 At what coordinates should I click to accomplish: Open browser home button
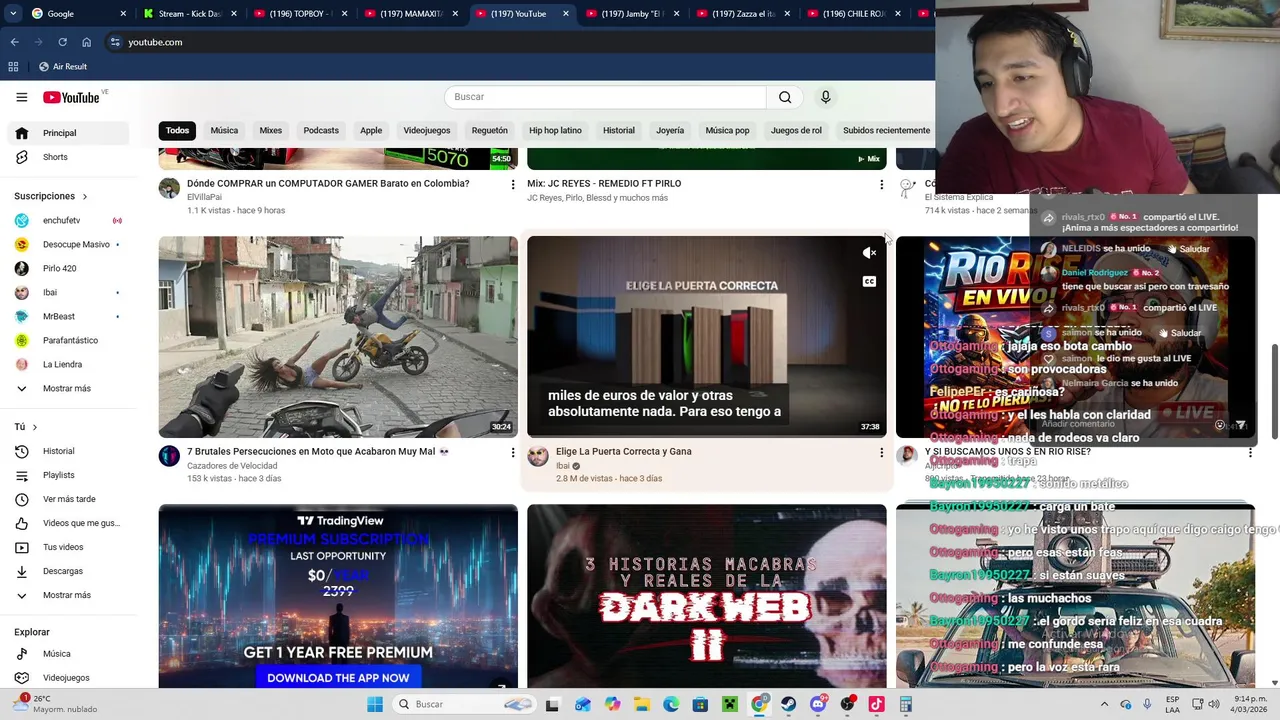coord(86,42)
